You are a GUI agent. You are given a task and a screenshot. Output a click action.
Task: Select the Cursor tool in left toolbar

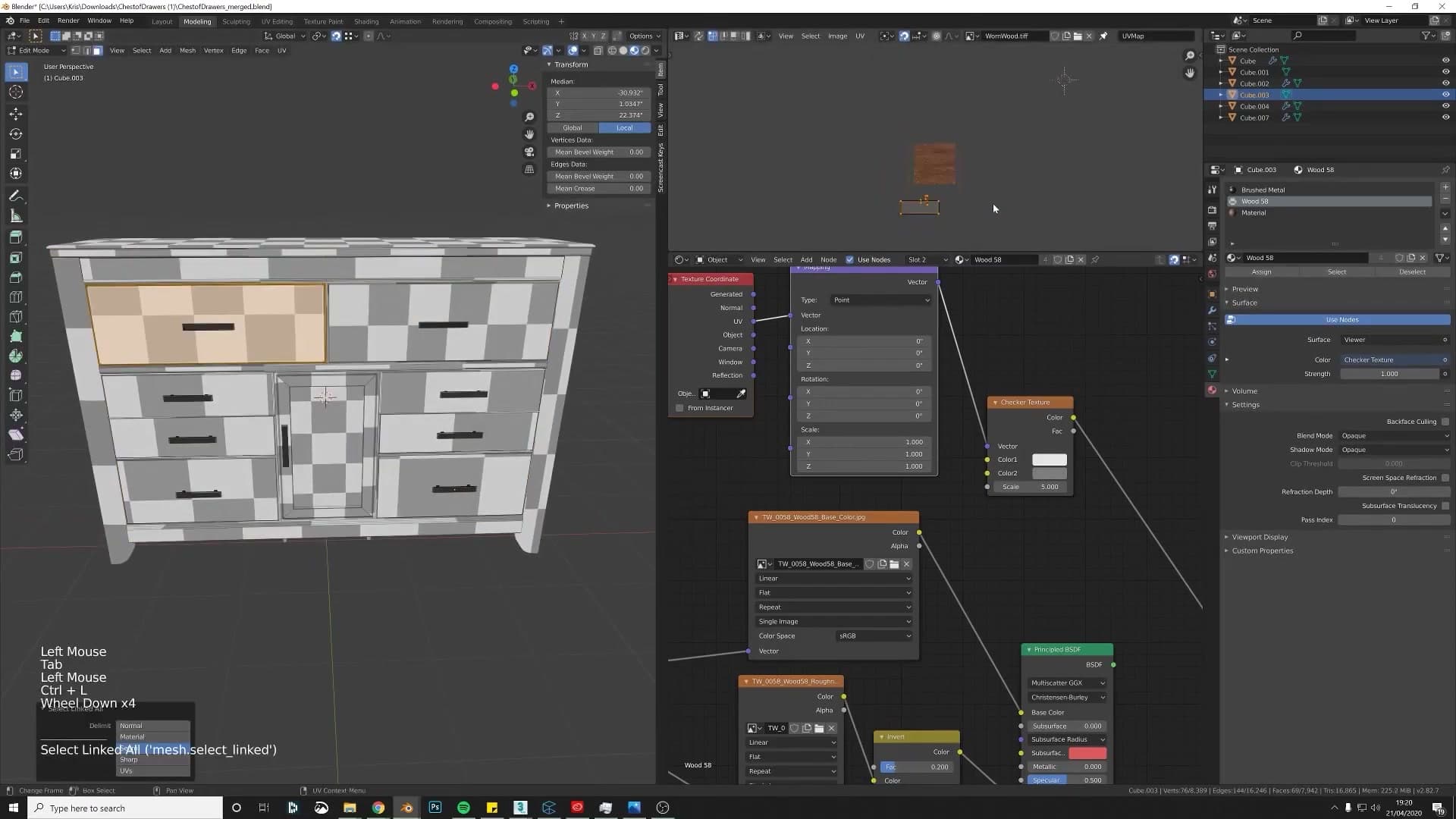click(x=16, y=92)
